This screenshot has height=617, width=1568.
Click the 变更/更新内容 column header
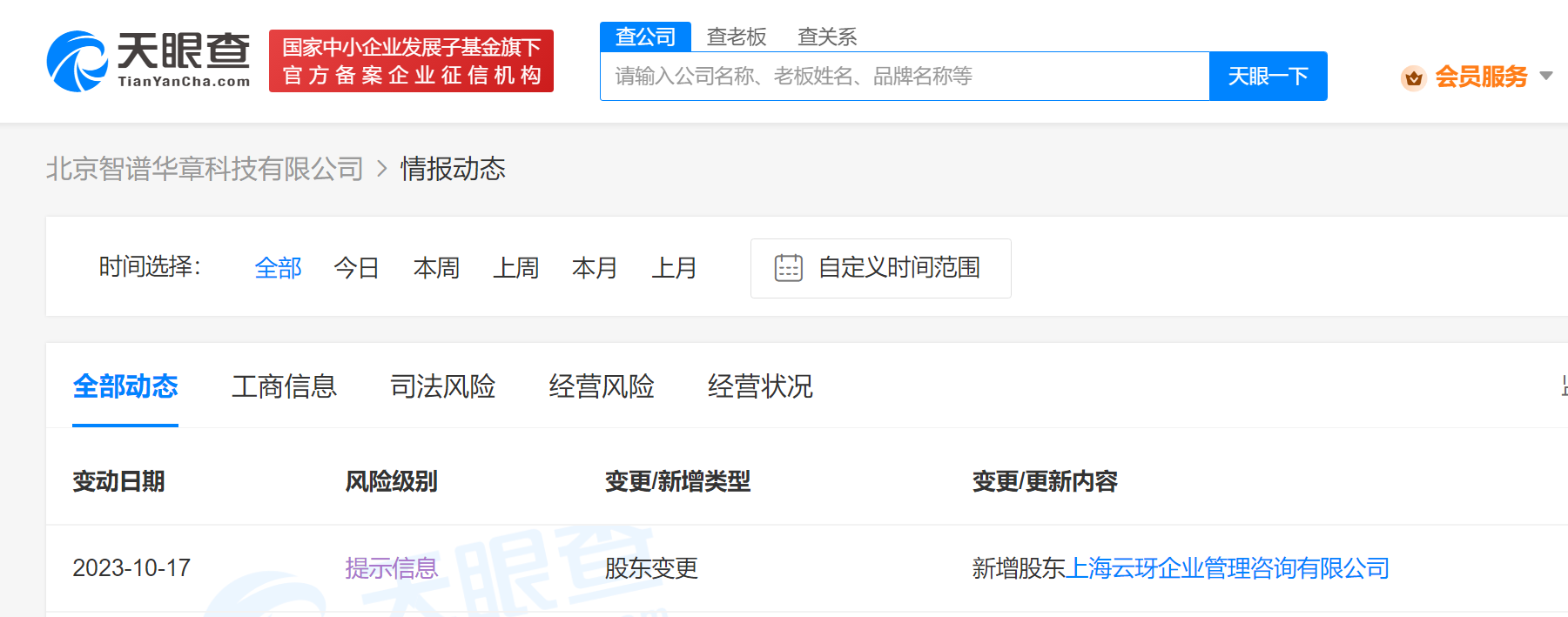click(1045, 481)
